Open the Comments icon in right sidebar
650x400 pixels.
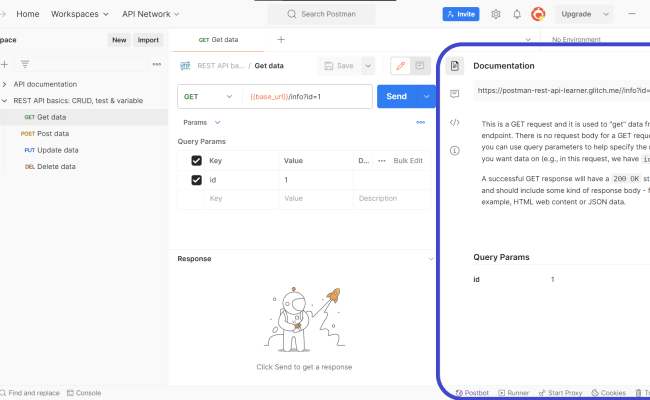point(455,94)
